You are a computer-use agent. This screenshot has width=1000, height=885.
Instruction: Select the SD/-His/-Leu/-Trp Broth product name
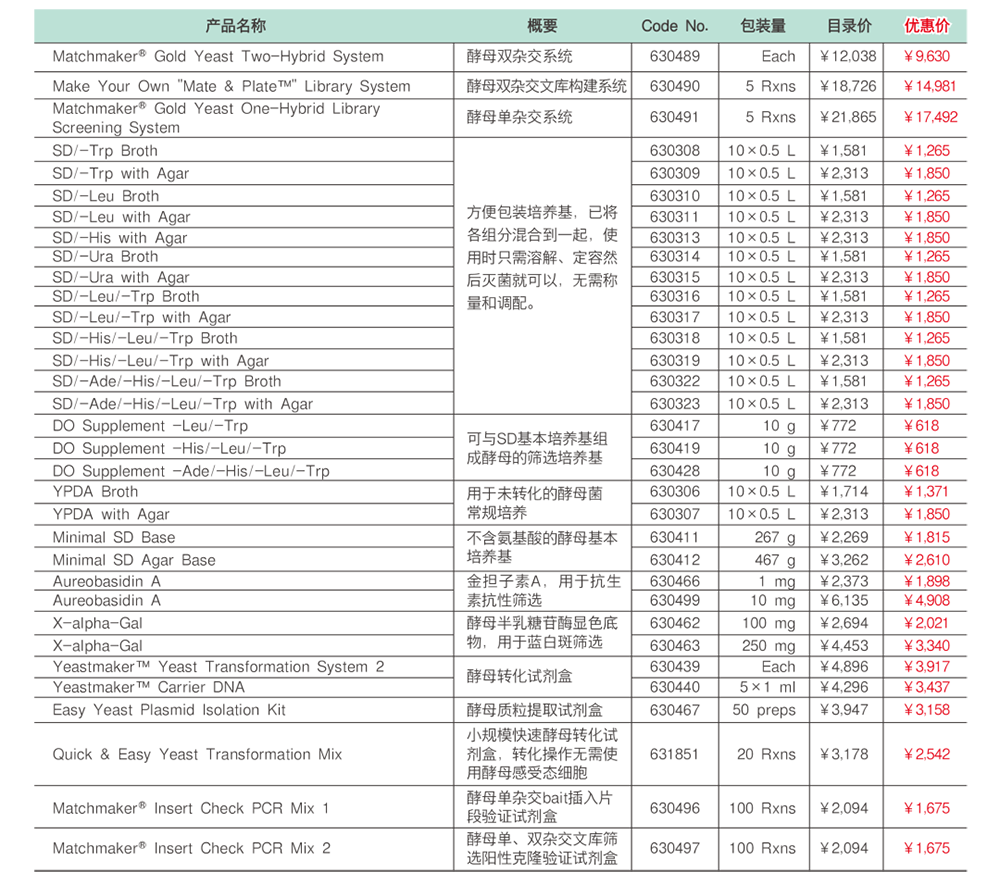point(145,339)
